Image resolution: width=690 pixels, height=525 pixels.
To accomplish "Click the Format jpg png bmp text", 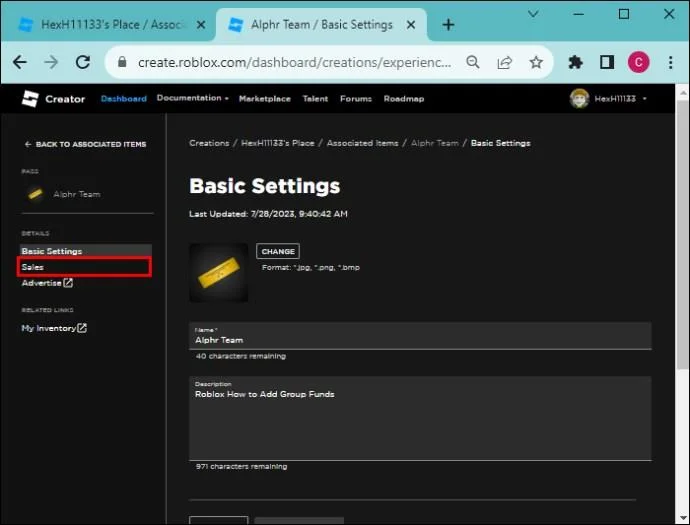I will point(311,267).
